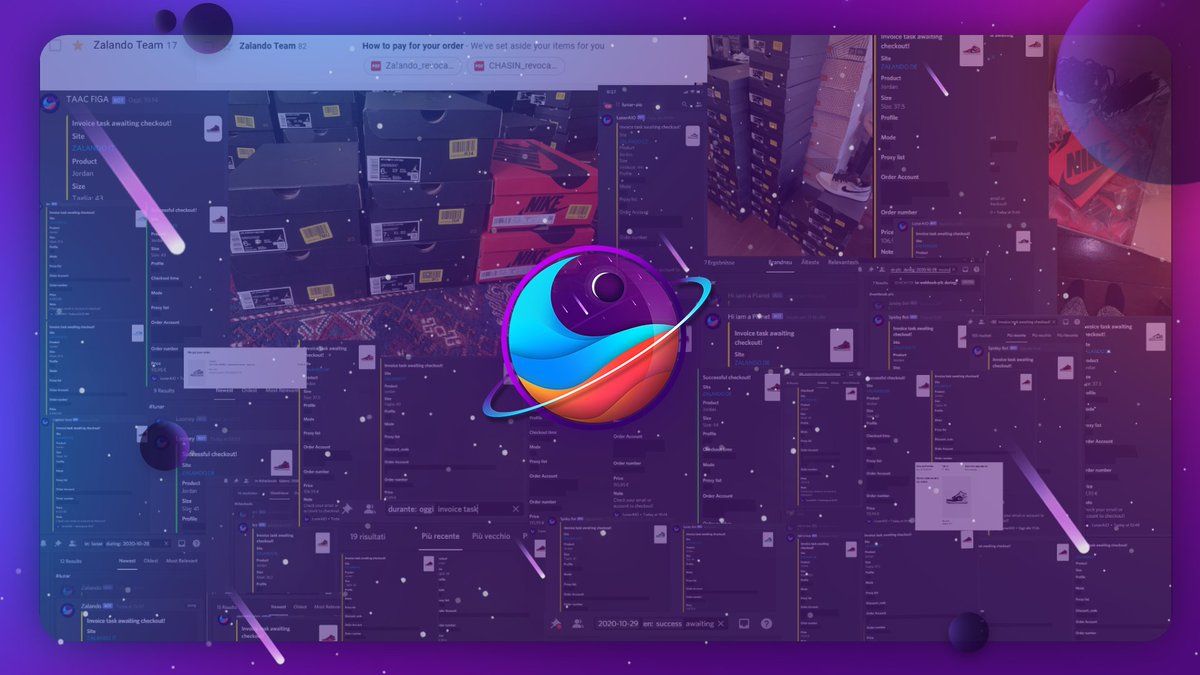
Task: Tick the checkbox beside Zalando Team 17 email
Action: click(56, 46)
